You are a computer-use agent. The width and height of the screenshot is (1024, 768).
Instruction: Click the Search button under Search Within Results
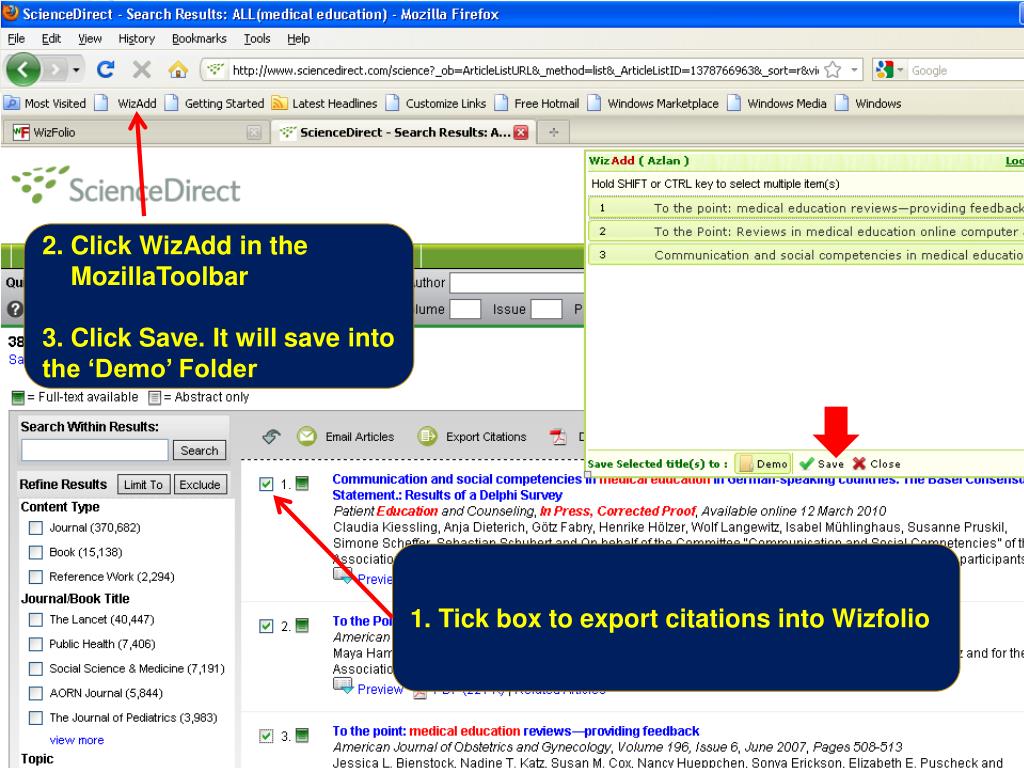point(199,450)
